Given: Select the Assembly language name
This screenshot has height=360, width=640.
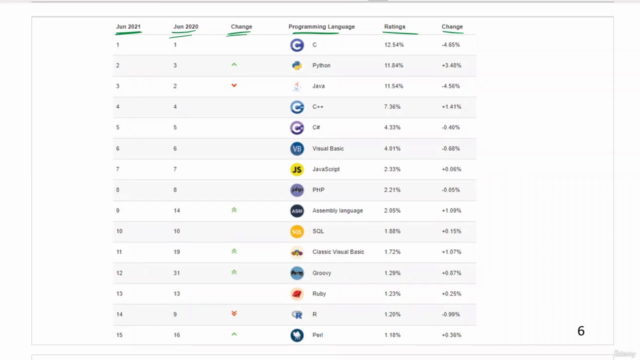Looking at the screenshot, I should pos(338,211).
